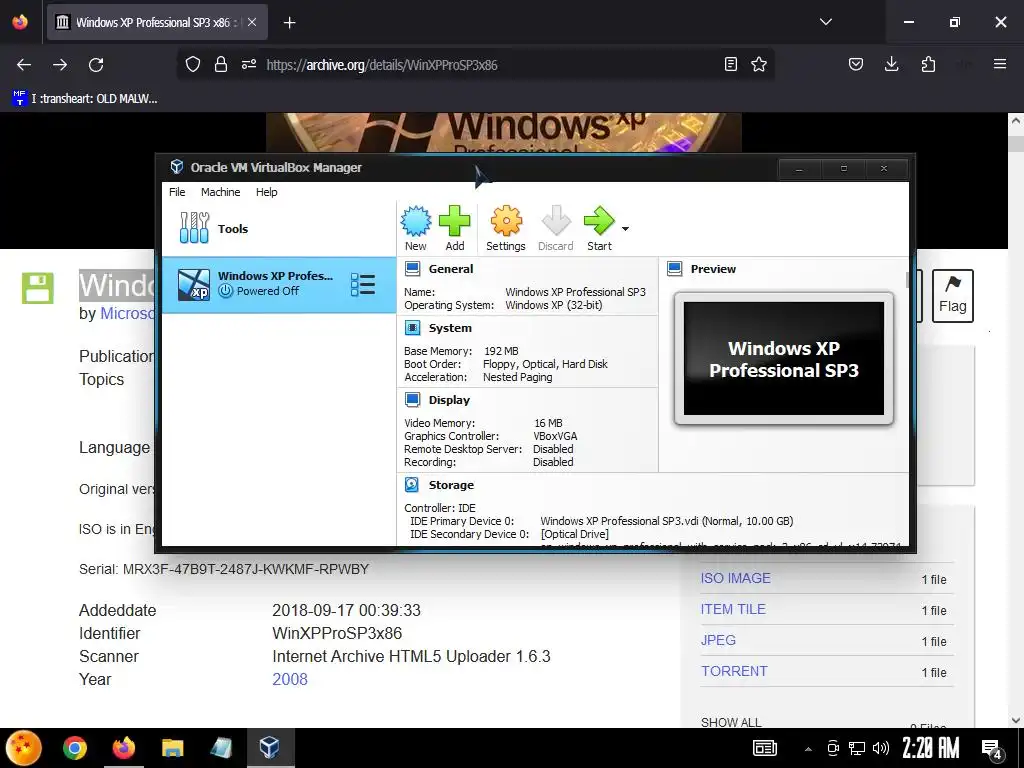Click the Add machine green plus icon
The width and height of the screenshot is (1024, 768).
[x=455, y=228]
